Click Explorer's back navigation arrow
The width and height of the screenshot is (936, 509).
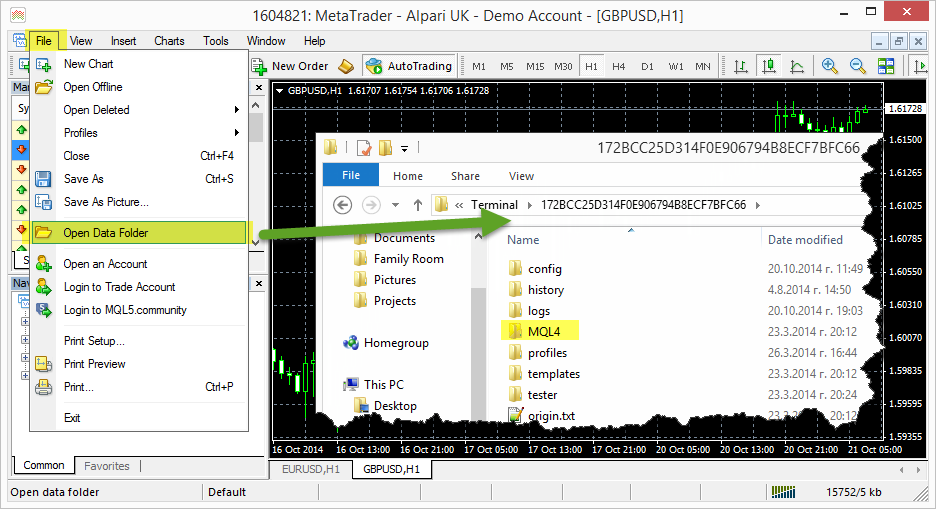[x=342, y=205]
